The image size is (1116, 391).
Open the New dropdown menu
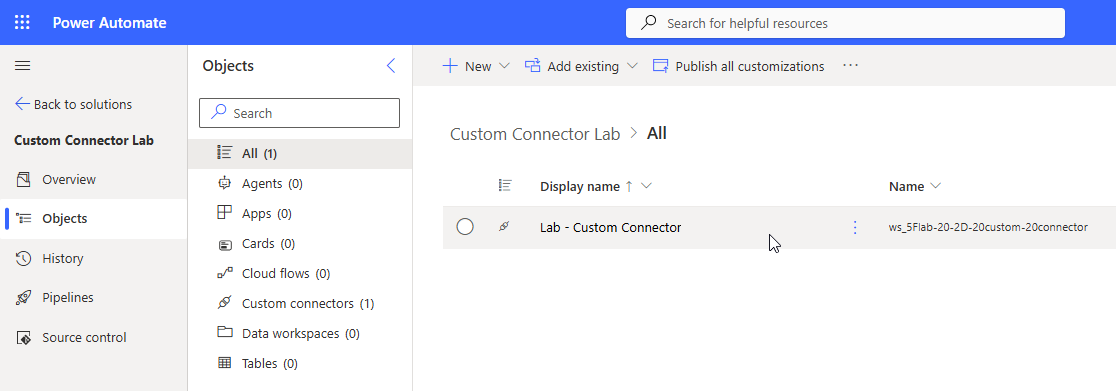coord(476,66)
